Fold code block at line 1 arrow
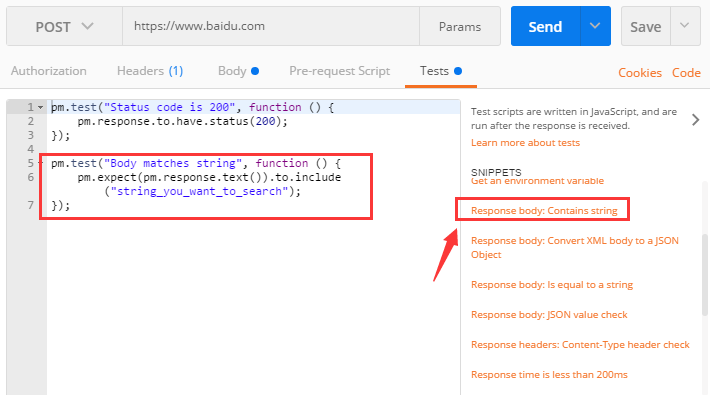 point(40,108)
